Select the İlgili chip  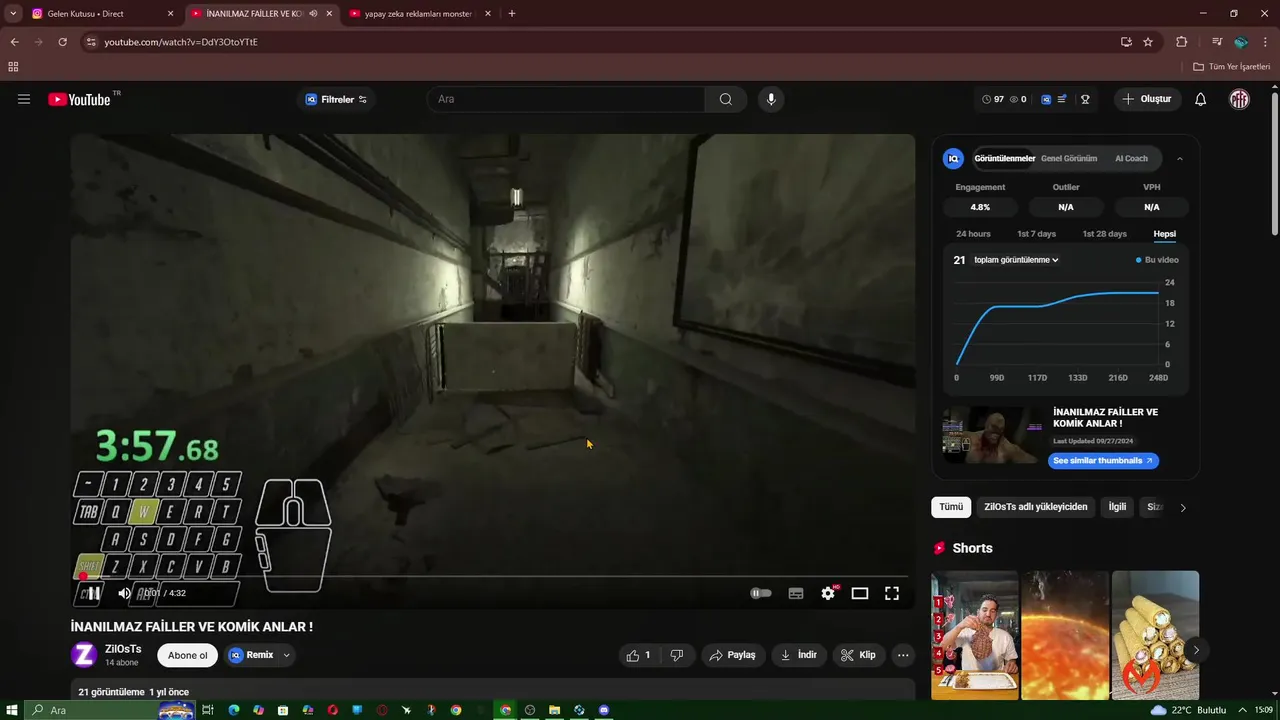[1117, 507]
